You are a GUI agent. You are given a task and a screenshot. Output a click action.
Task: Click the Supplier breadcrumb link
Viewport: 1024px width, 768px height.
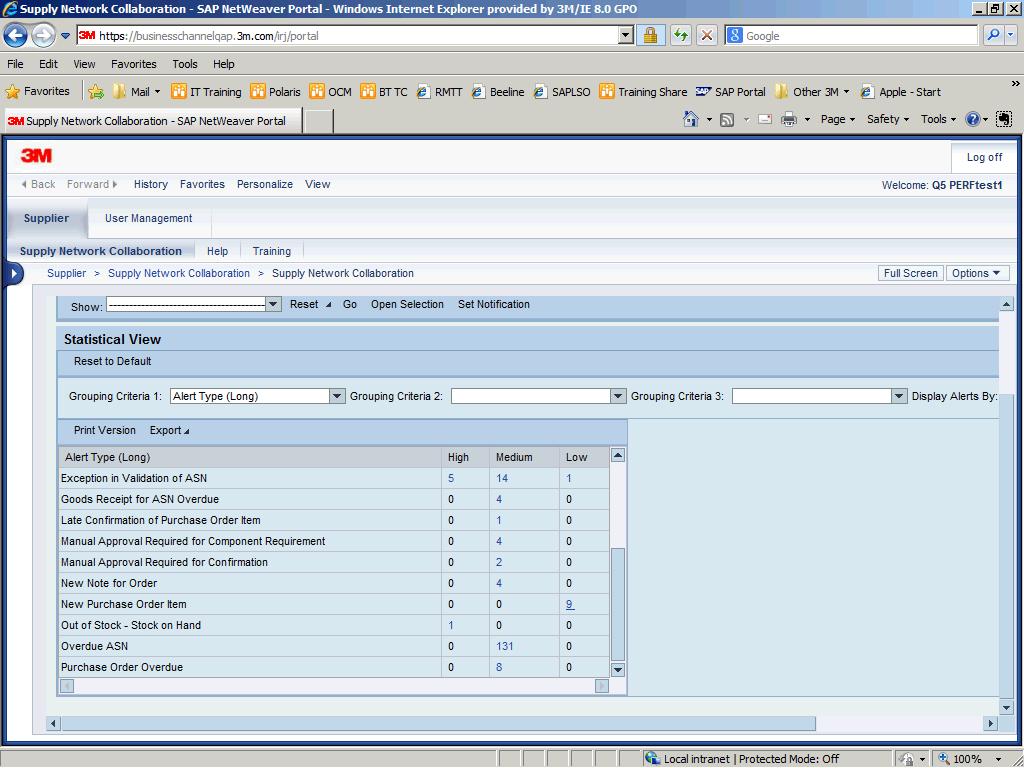[66, 274]
